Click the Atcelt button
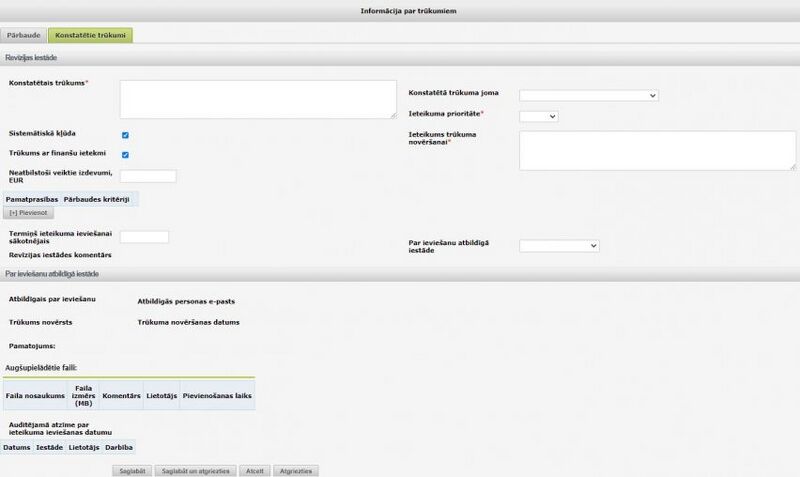 pos(255,471)
